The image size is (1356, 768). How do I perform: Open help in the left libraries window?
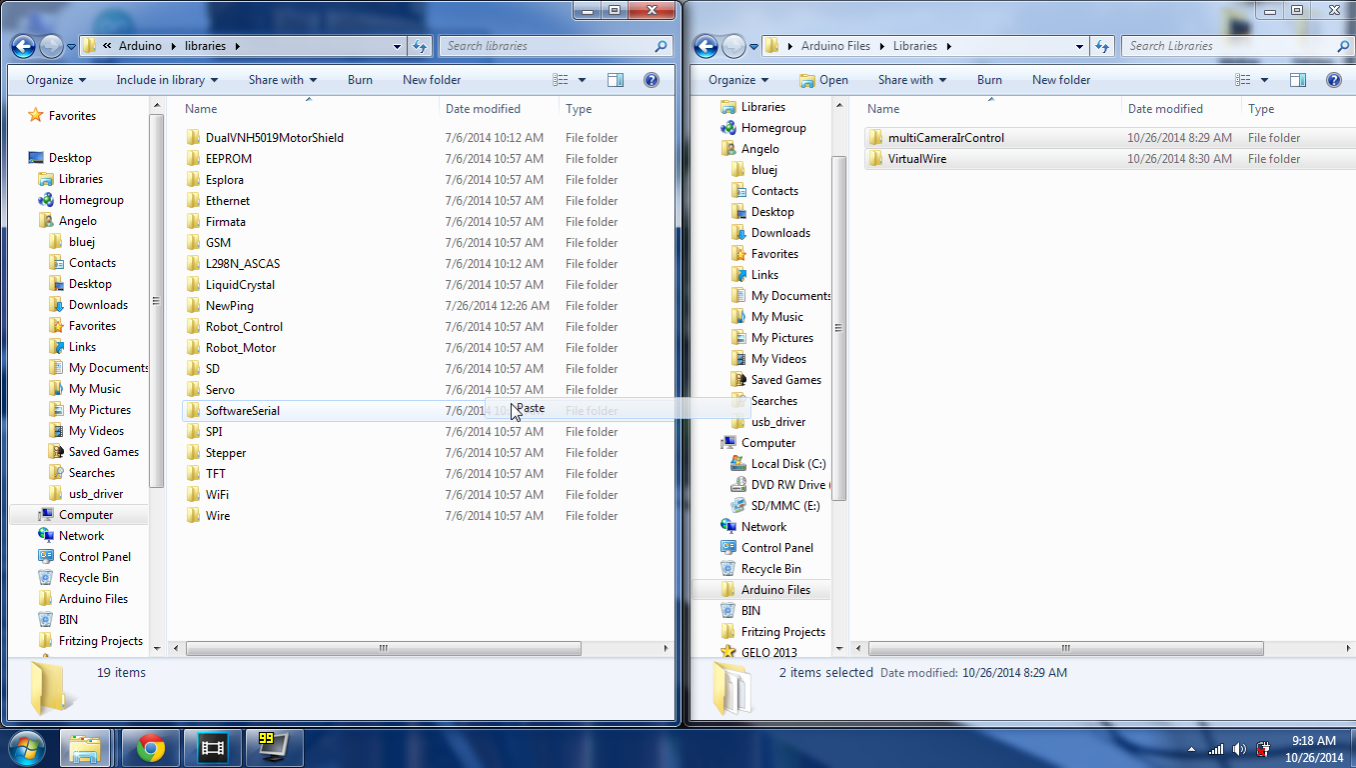coord(651,80)
